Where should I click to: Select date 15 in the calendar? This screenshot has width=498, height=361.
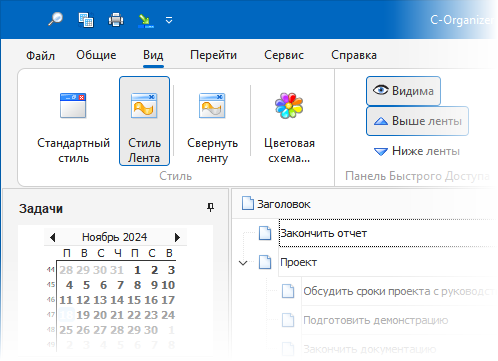point(134,300)
